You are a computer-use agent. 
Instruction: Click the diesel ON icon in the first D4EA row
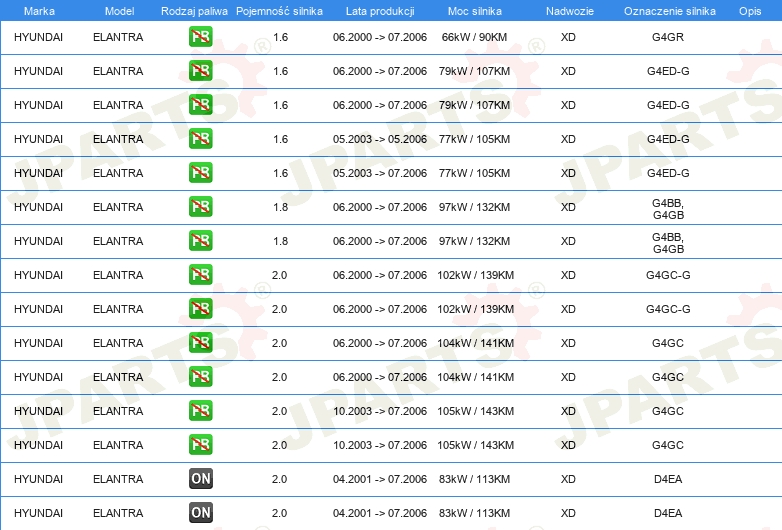click(x=200, y=479)
